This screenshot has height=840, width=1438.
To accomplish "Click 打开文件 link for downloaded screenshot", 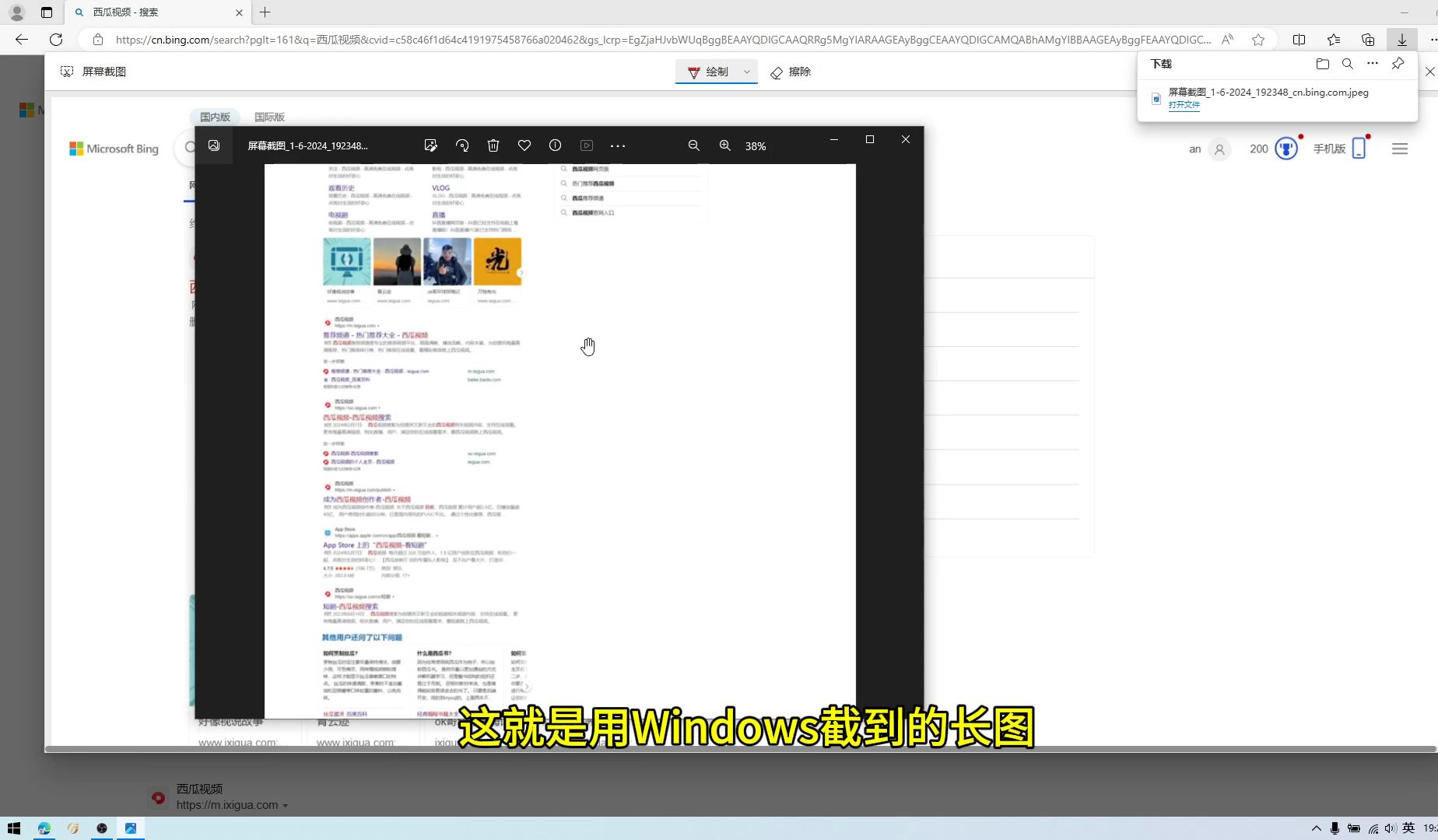I will click(x=1184, y=105).
